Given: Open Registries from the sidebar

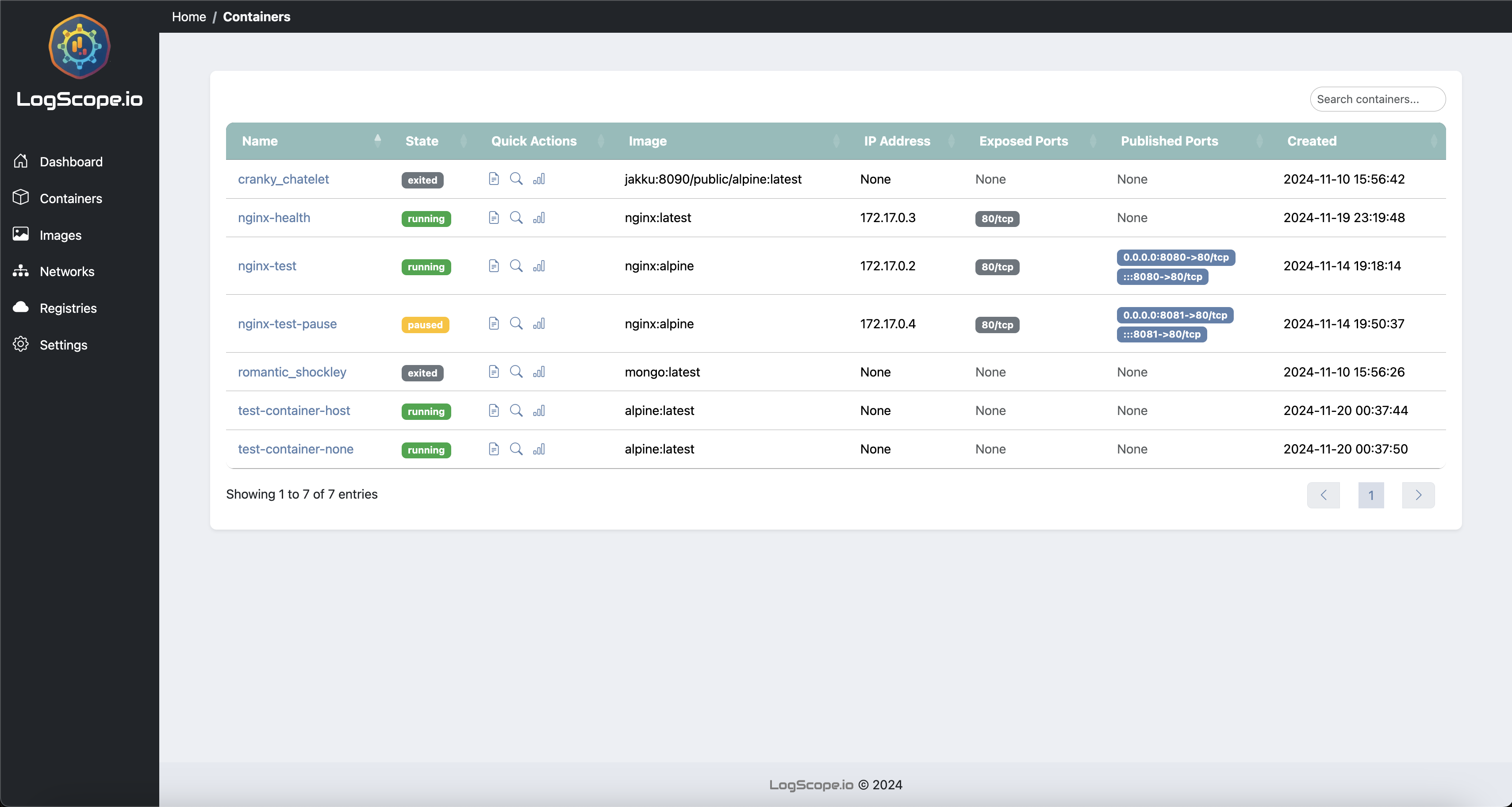Looking at the screenshot, I should tap(68, 307).
